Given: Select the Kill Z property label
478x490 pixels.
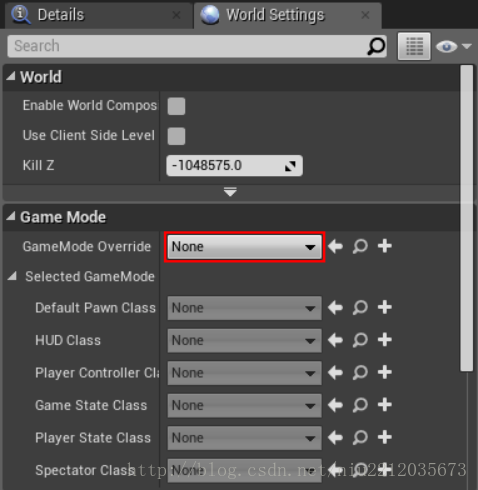Looking at the screenshot, I should tap(38, 165).
